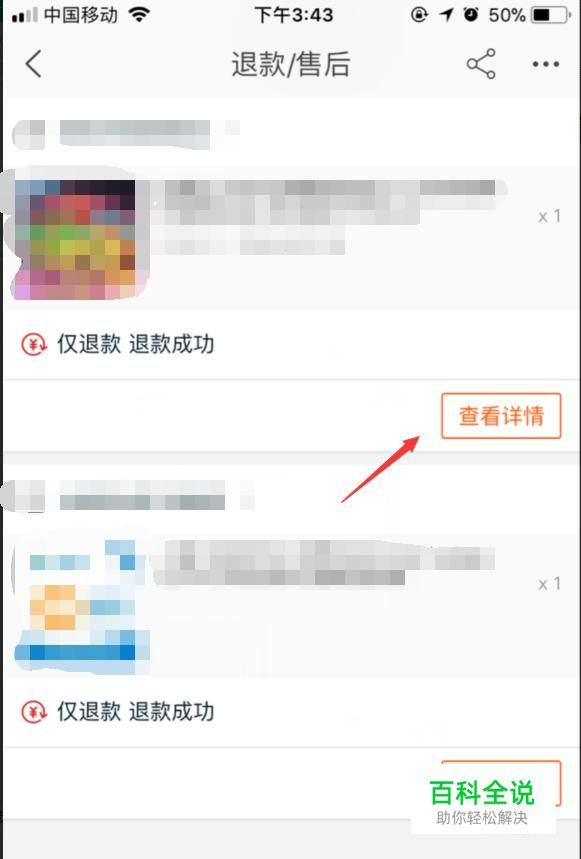Click the partially hidden second order details button
The width and height of the screenshot is (581, 859).
pyautogui.click(x=501, y=783)
